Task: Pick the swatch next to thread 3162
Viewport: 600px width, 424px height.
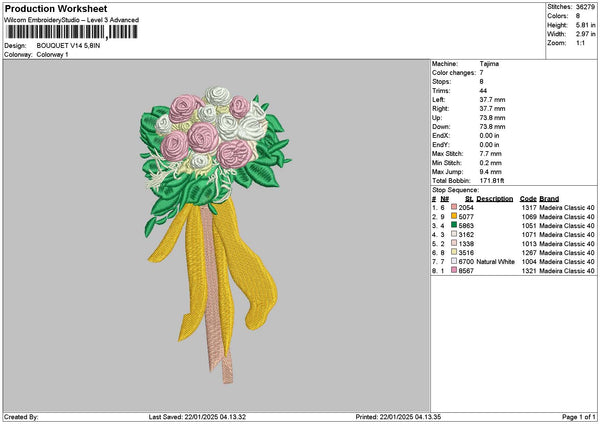Action: click(x=454, y=234)
